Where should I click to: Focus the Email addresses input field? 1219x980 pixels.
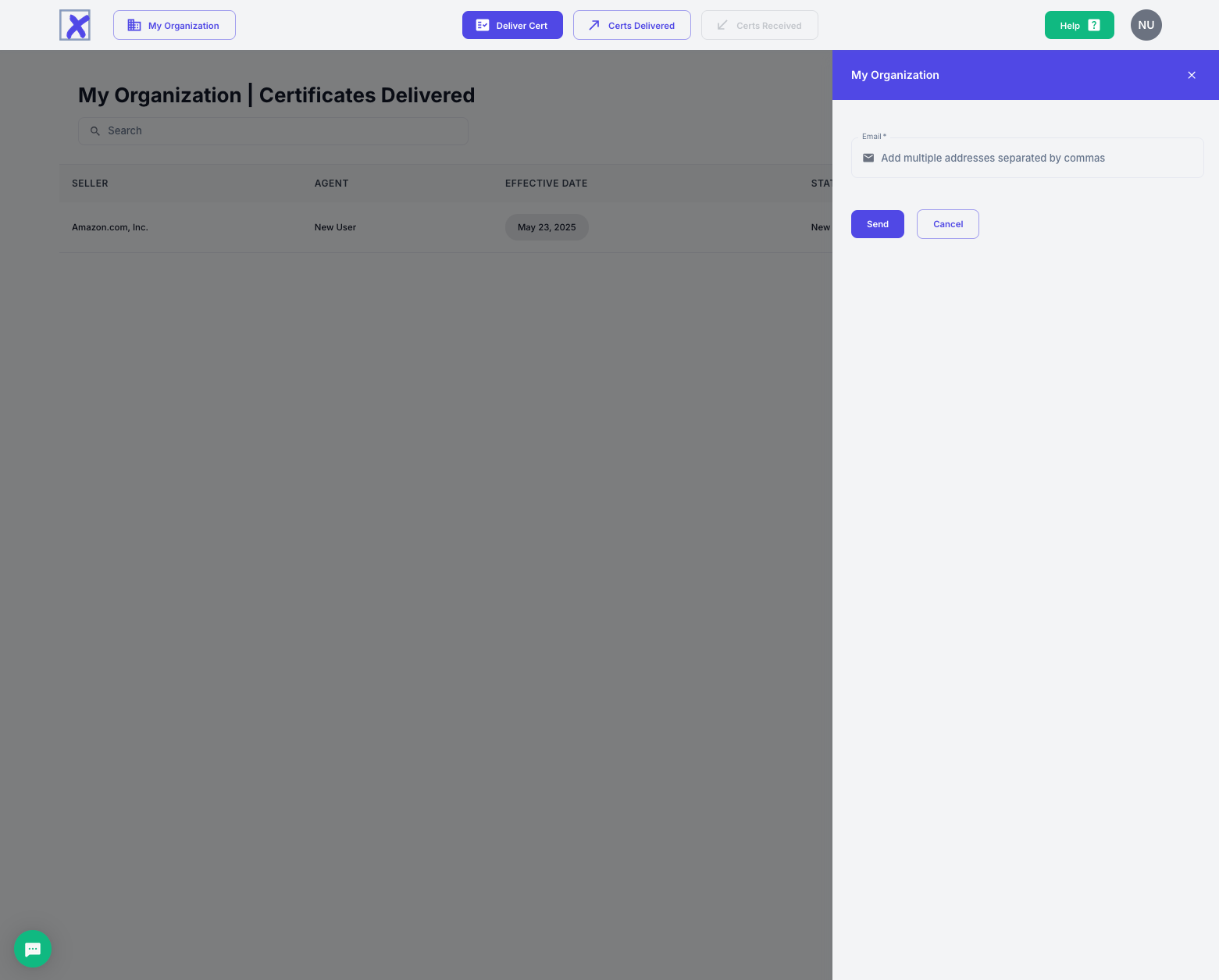(x=1035, y=158)
